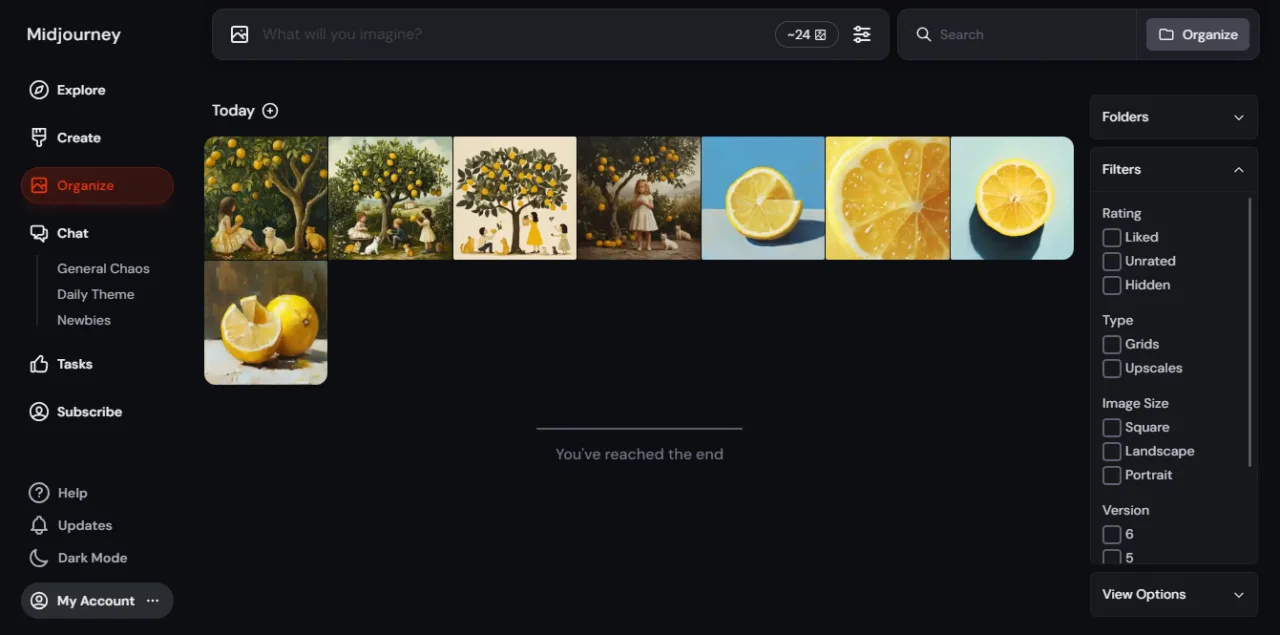Click the View Options panel title

point(1144,595)
